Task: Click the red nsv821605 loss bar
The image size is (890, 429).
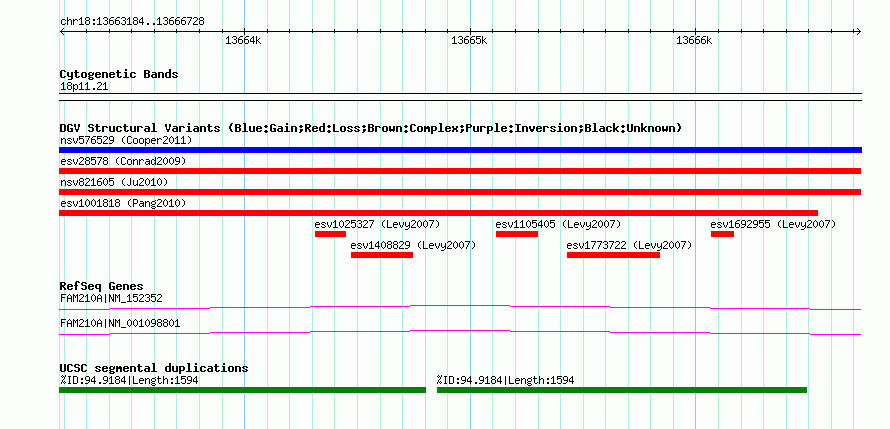Action: click(460, 192)
